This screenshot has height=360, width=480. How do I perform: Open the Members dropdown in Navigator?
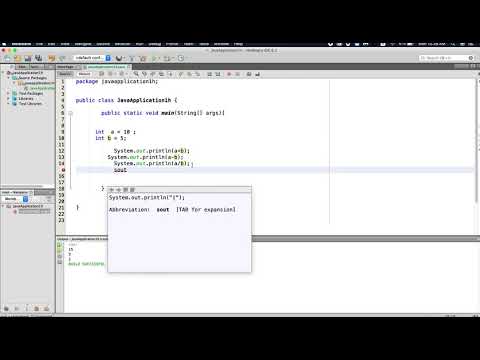click(x=16, y=199)
